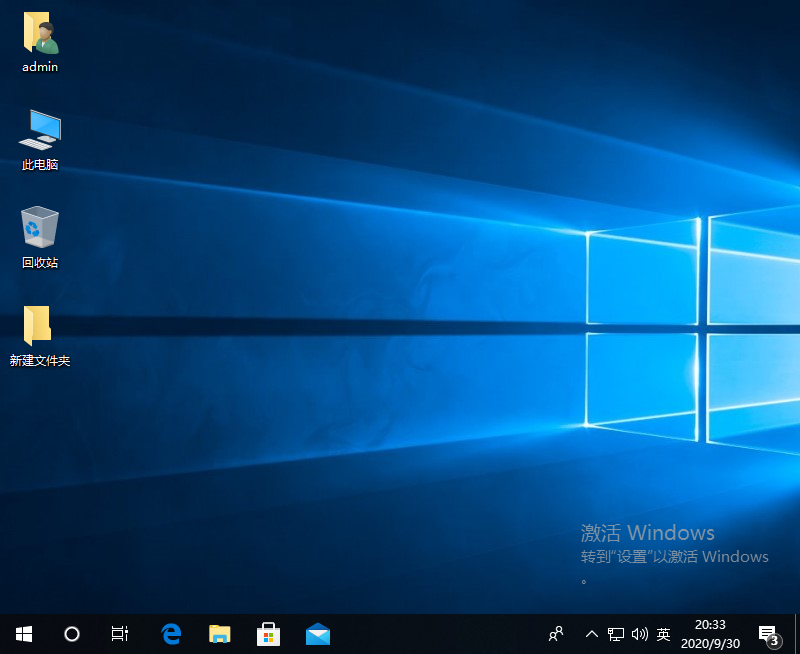This screenshot has width=800, height=654.
Task: Click the Cortana circle search button
Action: click(x=72, y=634)
